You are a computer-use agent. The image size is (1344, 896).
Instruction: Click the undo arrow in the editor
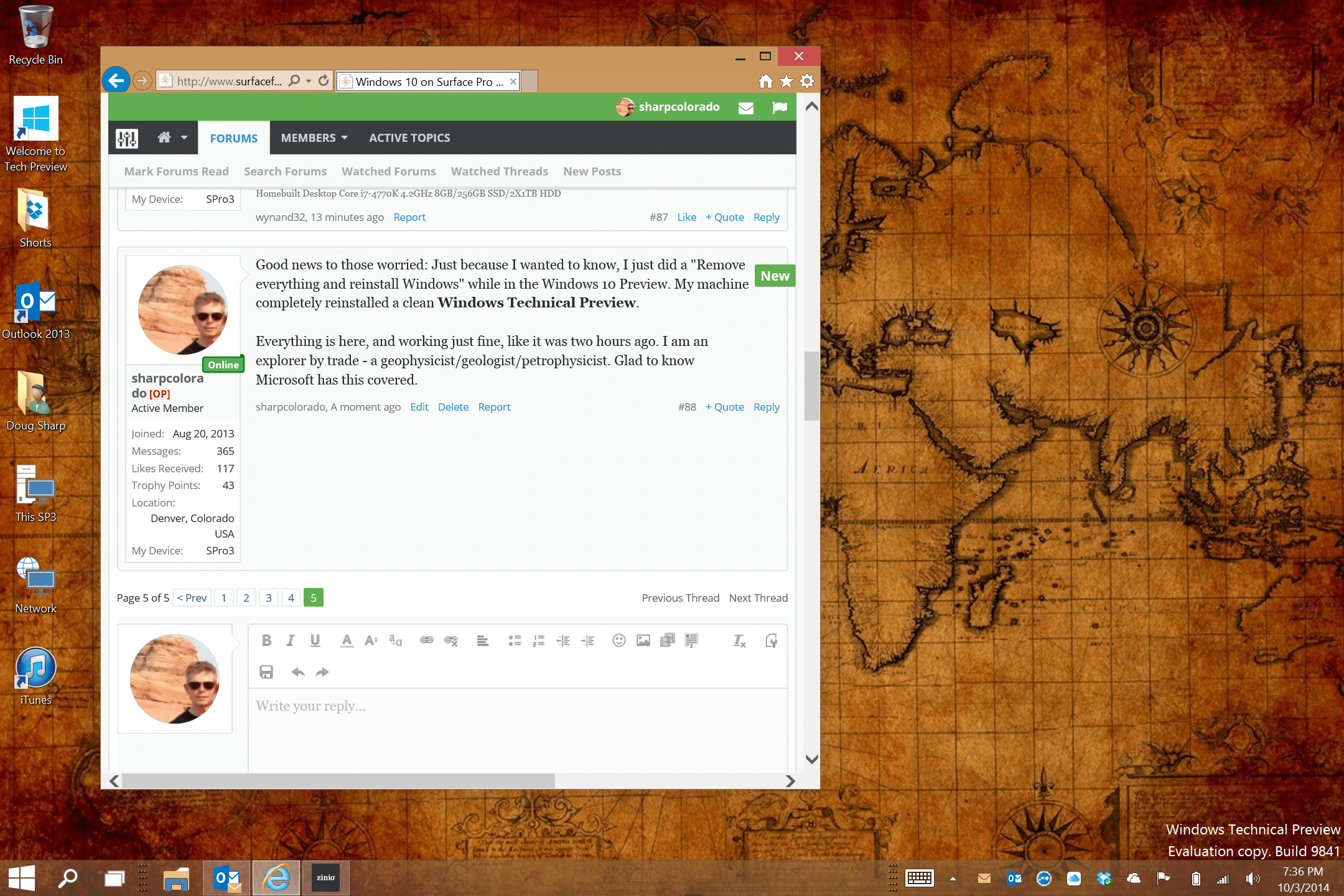(x=298, y=672)
